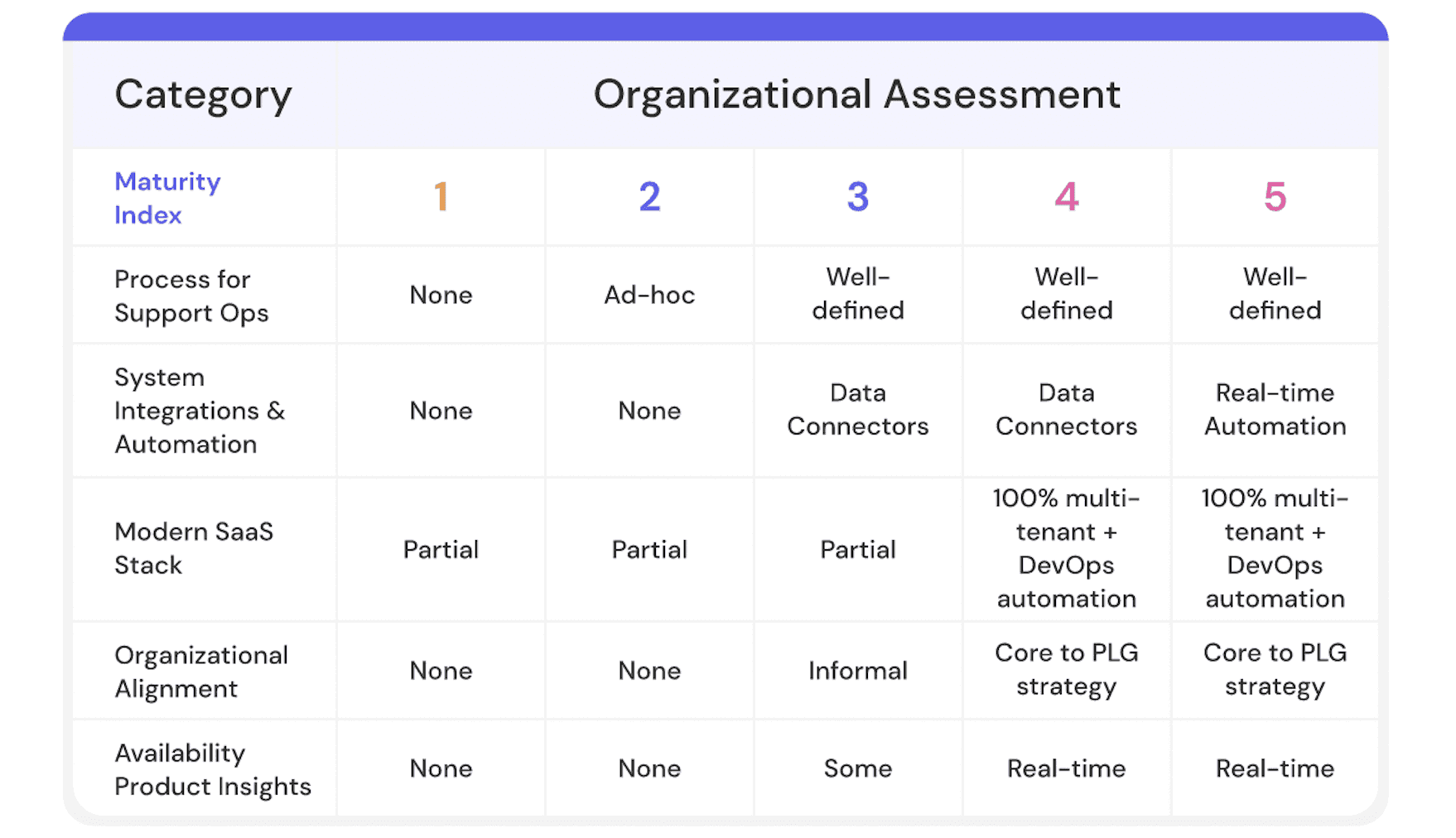The width and height of the screenshot is (1456, 838).
Task: Select the pink maturity level 4 number
Action: (1067, 197)
